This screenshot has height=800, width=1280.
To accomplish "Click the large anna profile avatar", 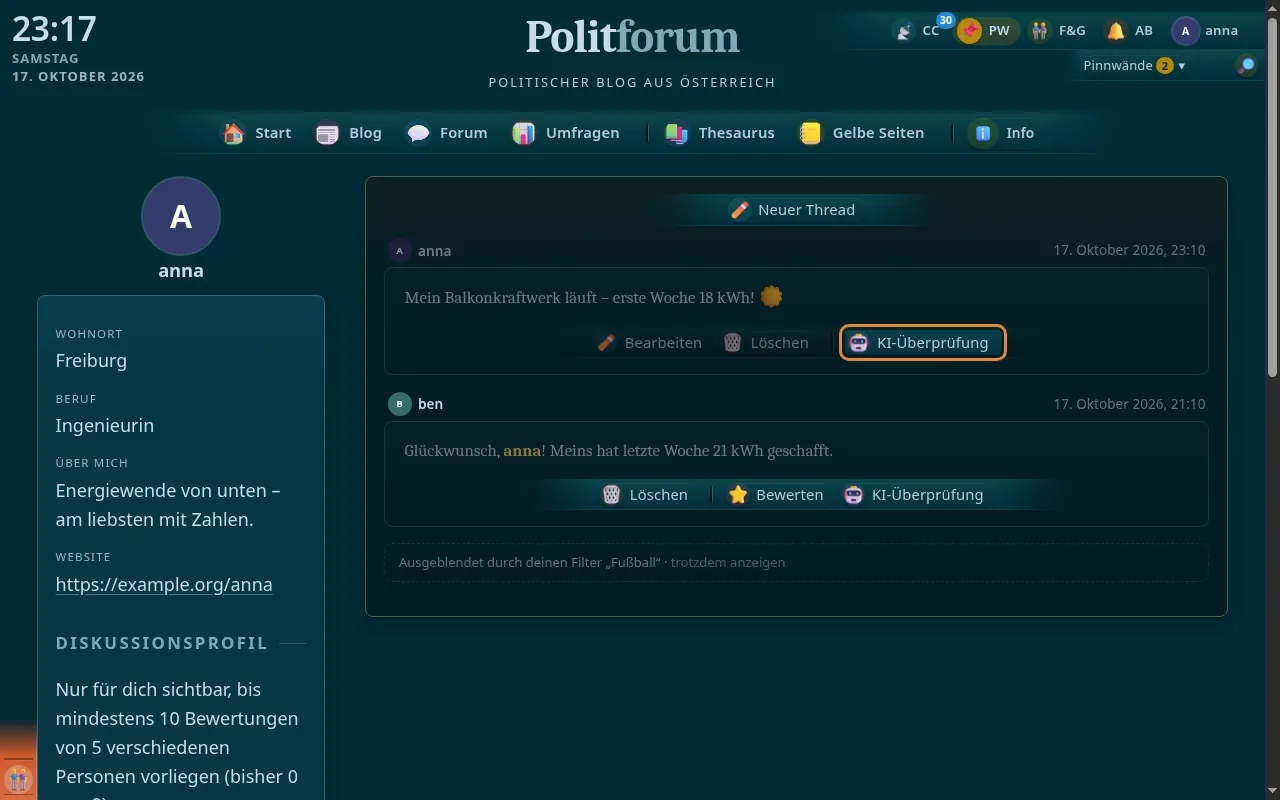I will (181, 216).
